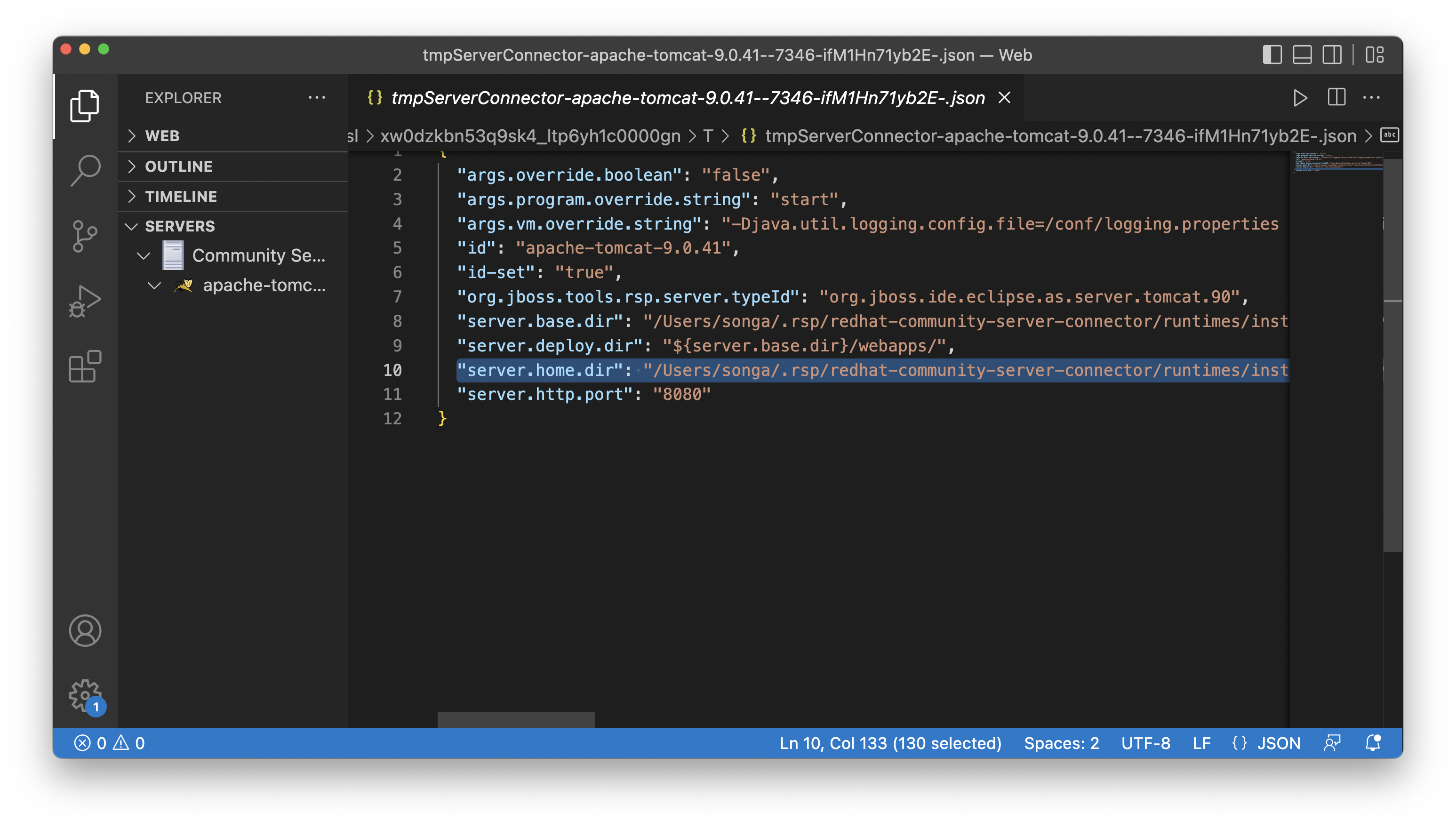
Task: Open the Manage gear icon
Action: coord(85,695)
